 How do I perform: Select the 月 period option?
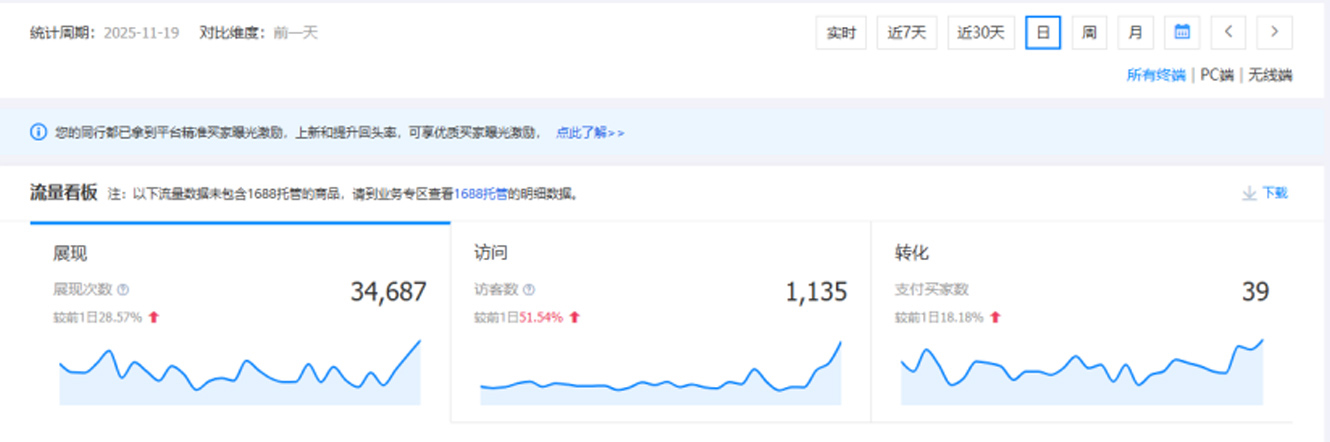point(1135,32)
